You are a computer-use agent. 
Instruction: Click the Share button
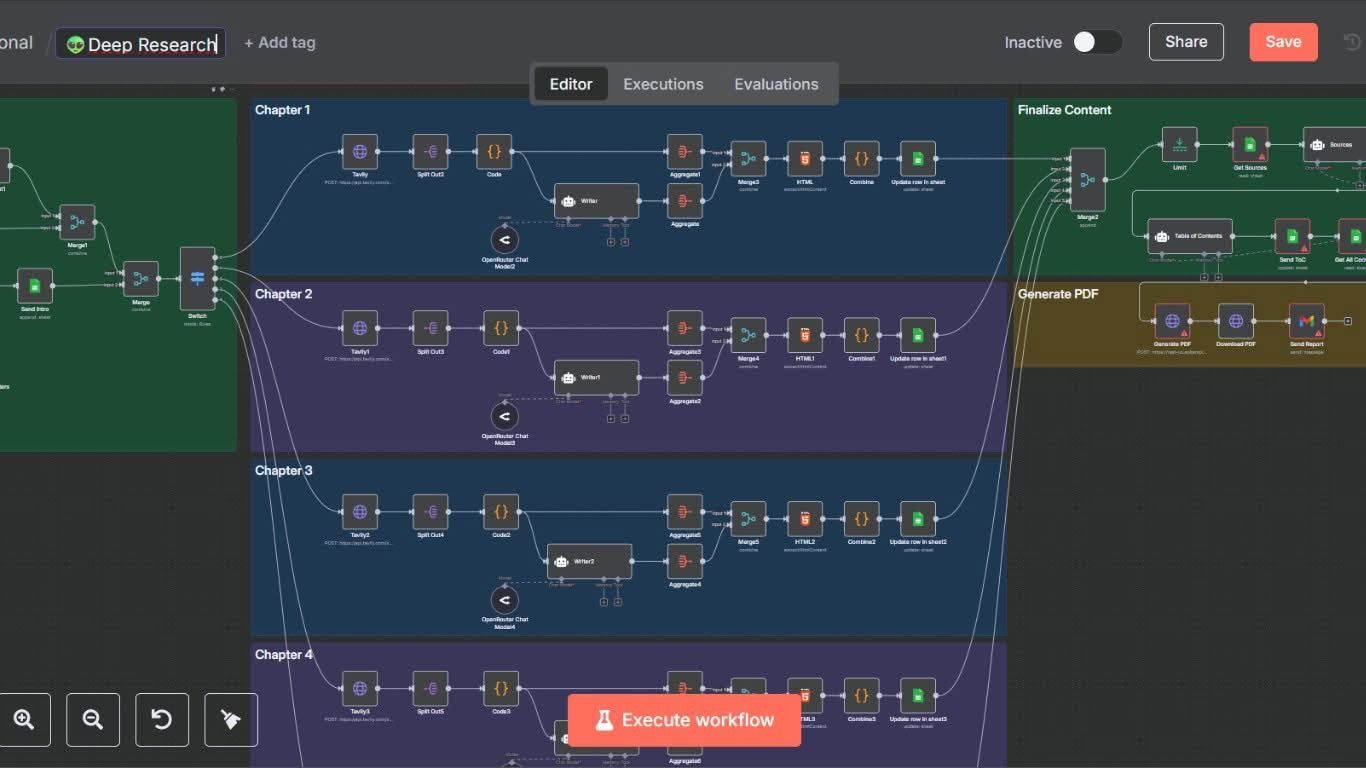[1186, 42]
